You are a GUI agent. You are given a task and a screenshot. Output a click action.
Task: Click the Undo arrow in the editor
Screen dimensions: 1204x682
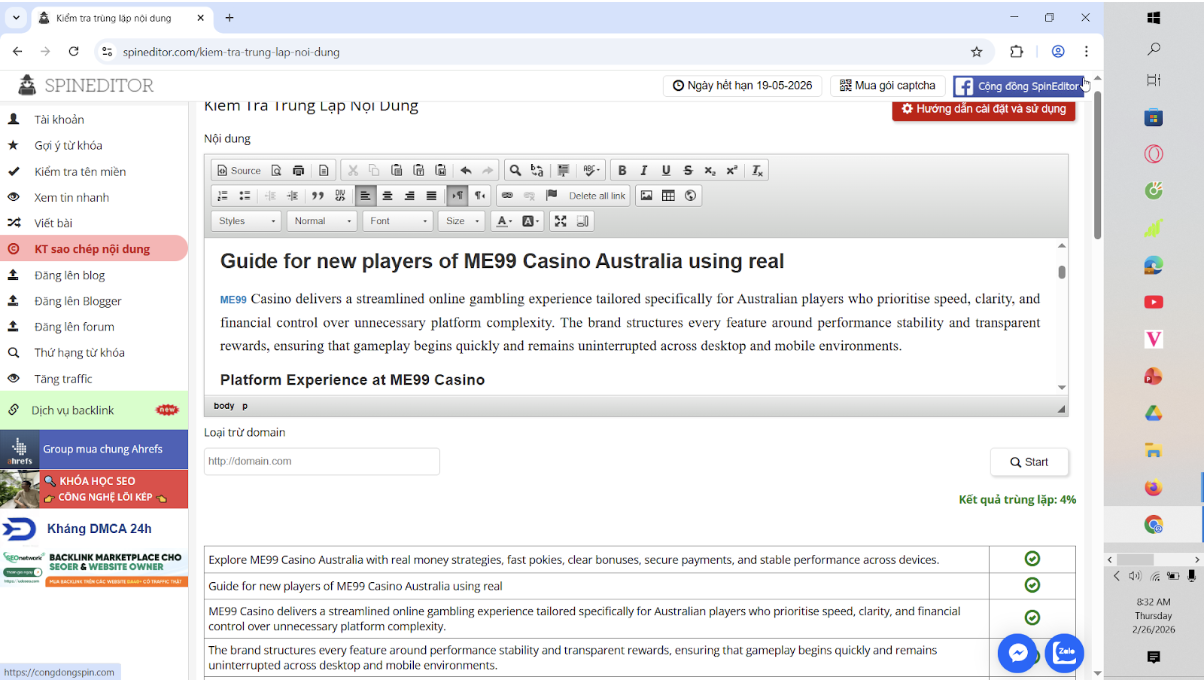click(467, 170)
